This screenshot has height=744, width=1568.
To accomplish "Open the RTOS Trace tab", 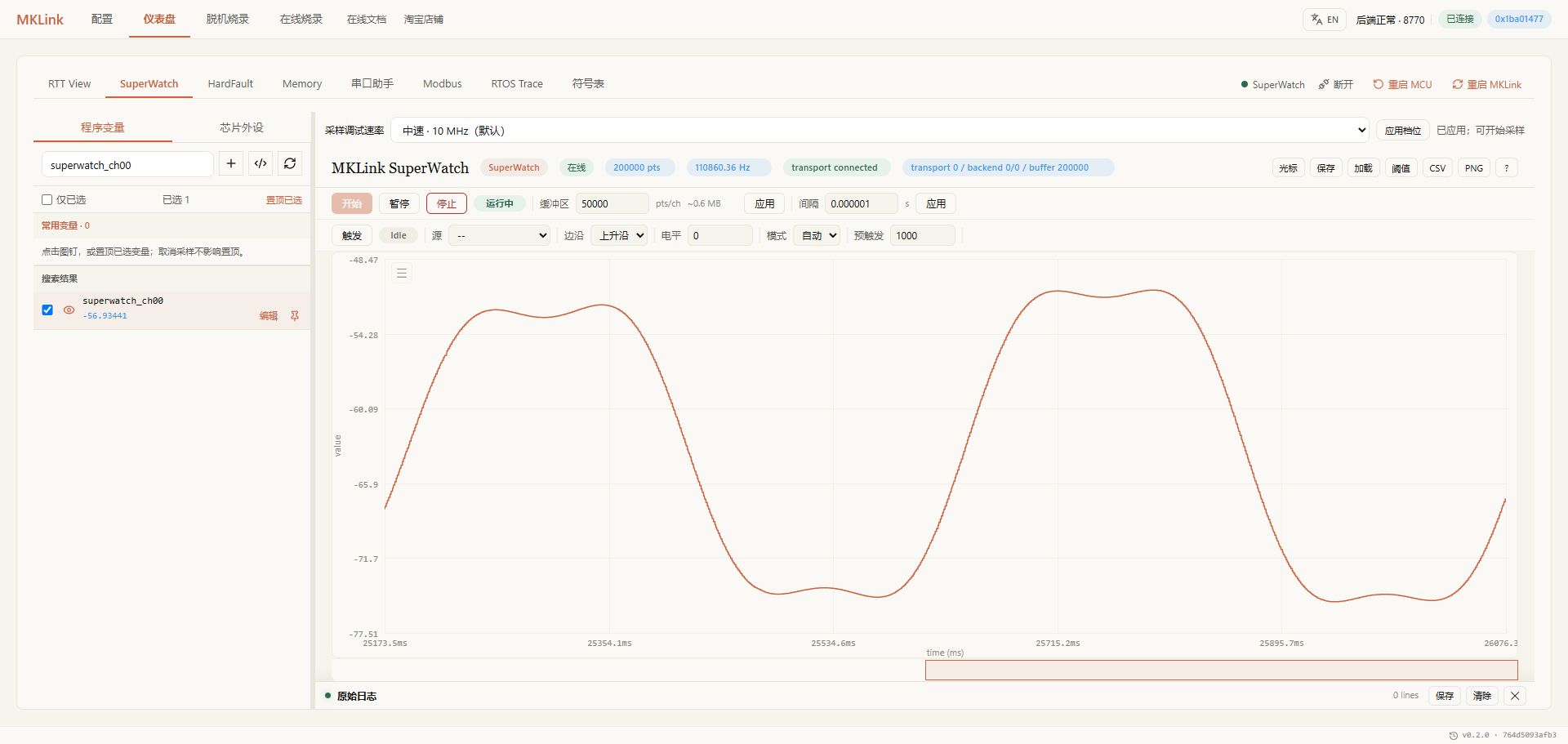I will pyautogui.click(x=517, y=84).
